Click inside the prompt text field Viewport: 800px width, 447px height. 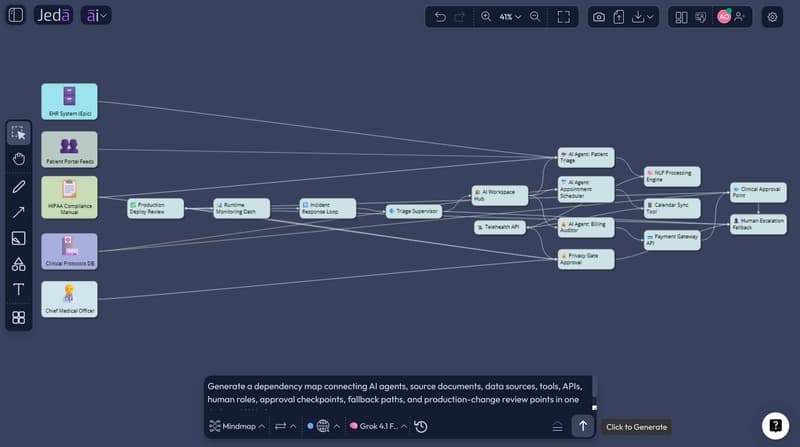[397, 393]
